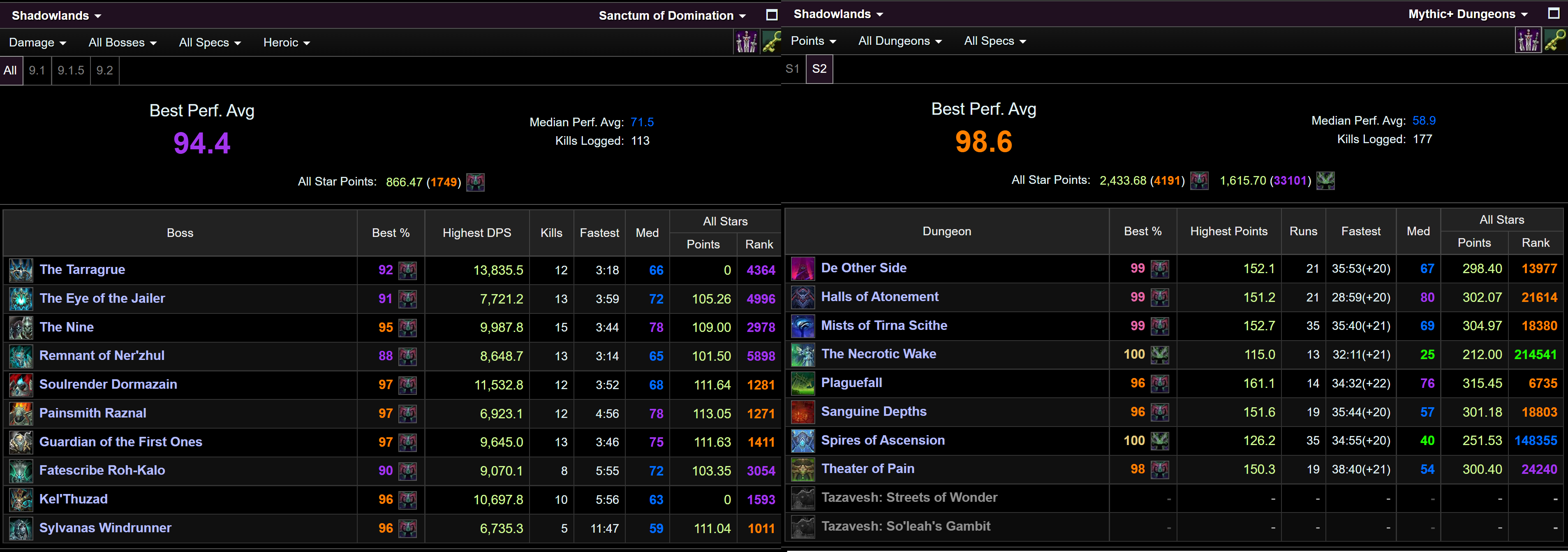Click Fatescribe Roh-Kalo boss icon
The image size is (1568, 552).
[21, 471]
